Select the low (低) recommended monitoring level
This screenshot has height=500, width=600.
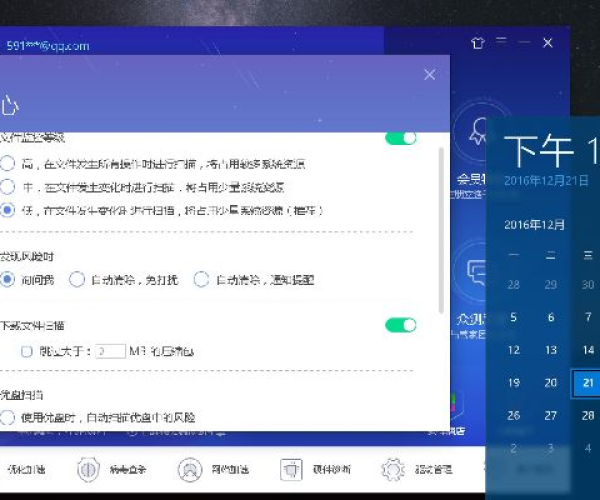7,210
